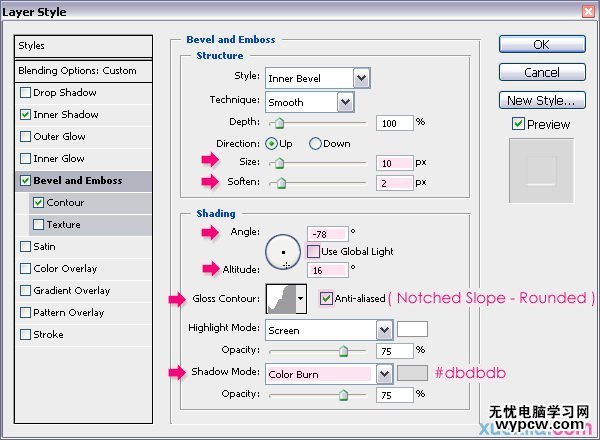Open the Texture sub-item label

tap(64, 224)
